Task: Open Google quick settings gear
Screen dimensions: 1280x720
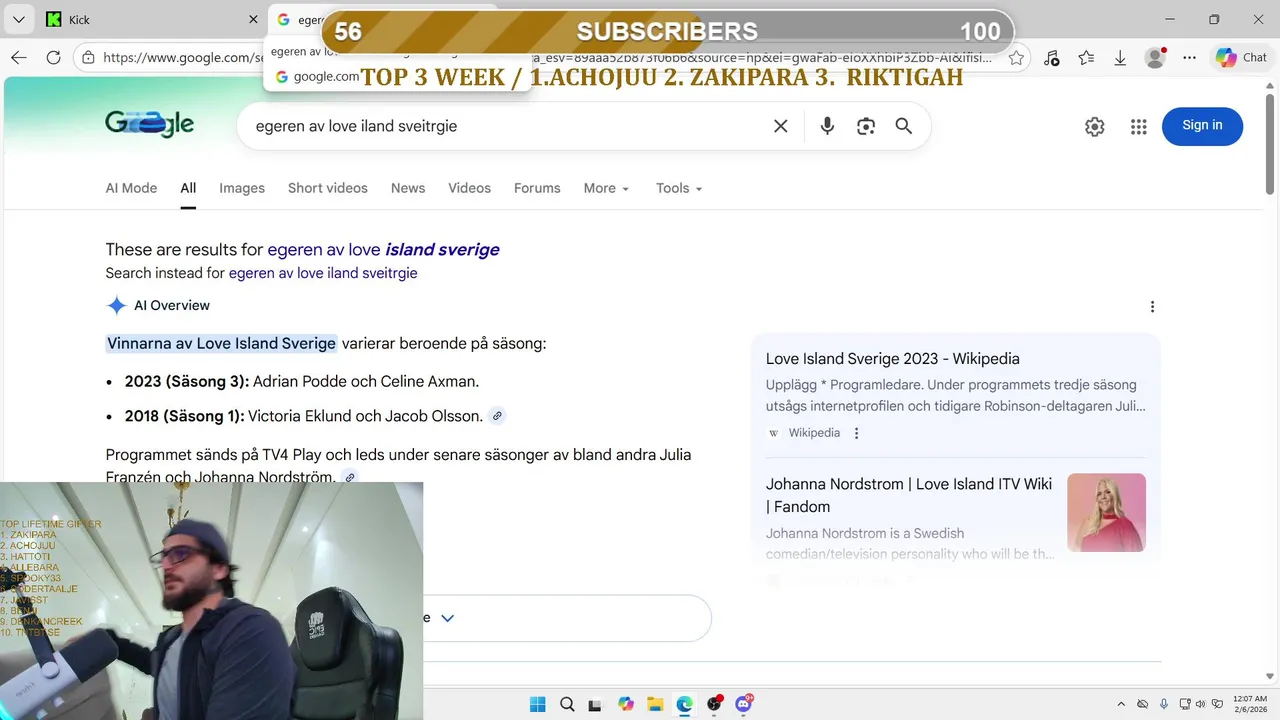Action: [1095, 126]
